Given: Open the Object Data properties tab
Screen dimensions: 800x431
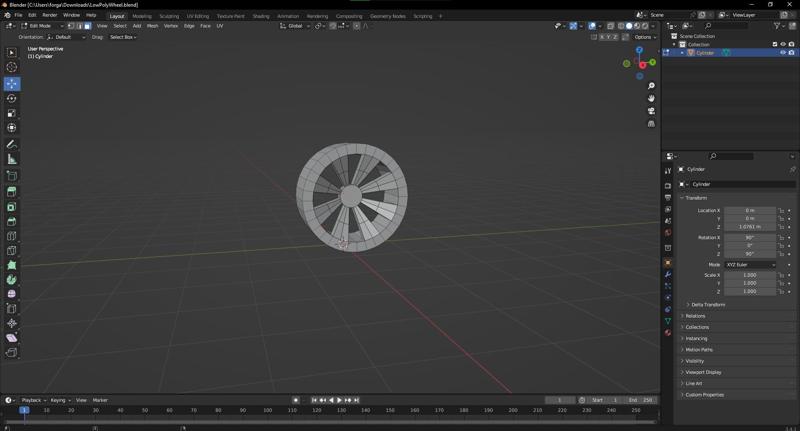Looking at the screenshot, I should 668,321.
